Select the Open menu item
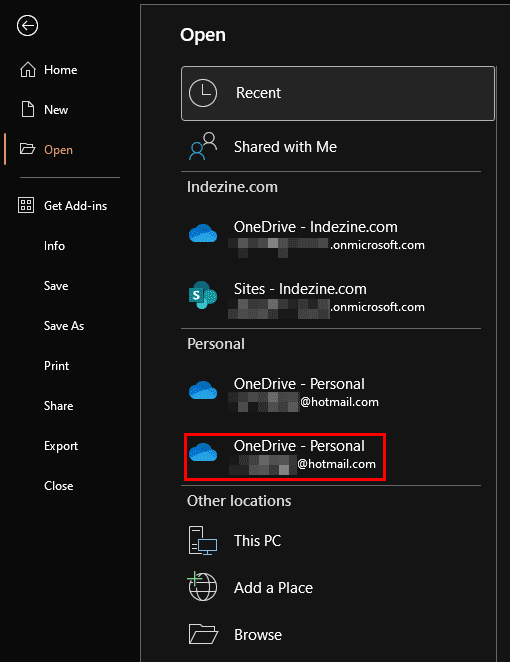Viewport: 510px width, 662px height. [x=58, y=150]
